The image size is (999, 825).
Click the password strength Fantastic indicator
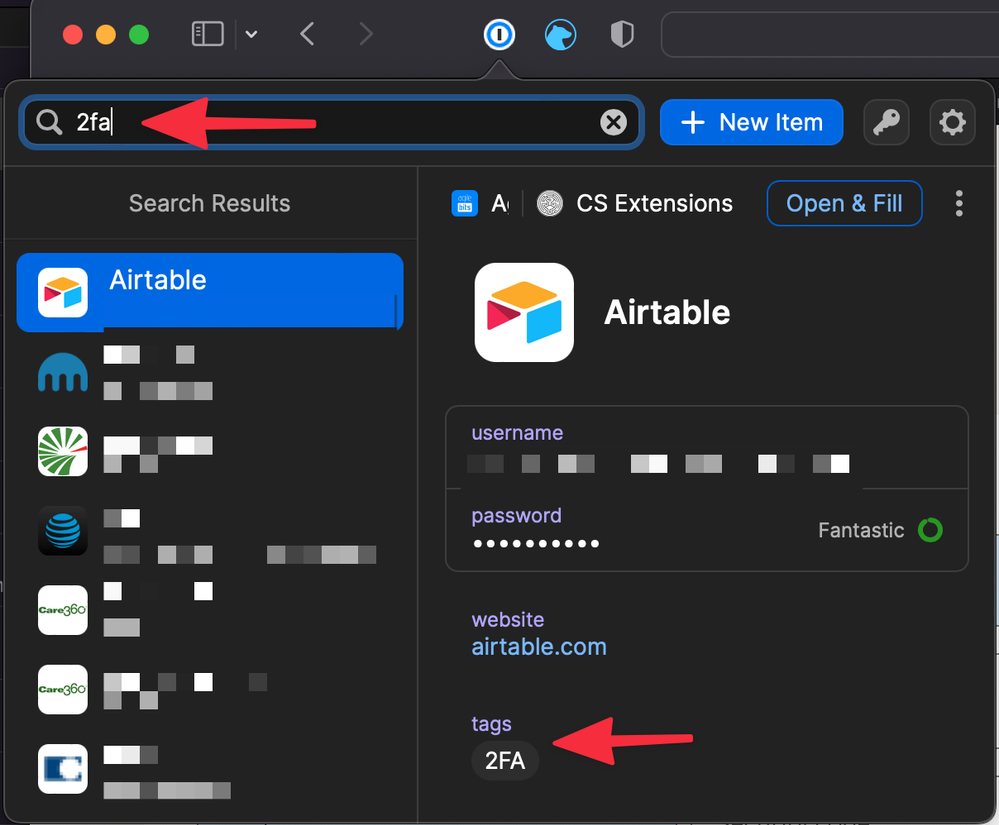click(x=879, y=530)
